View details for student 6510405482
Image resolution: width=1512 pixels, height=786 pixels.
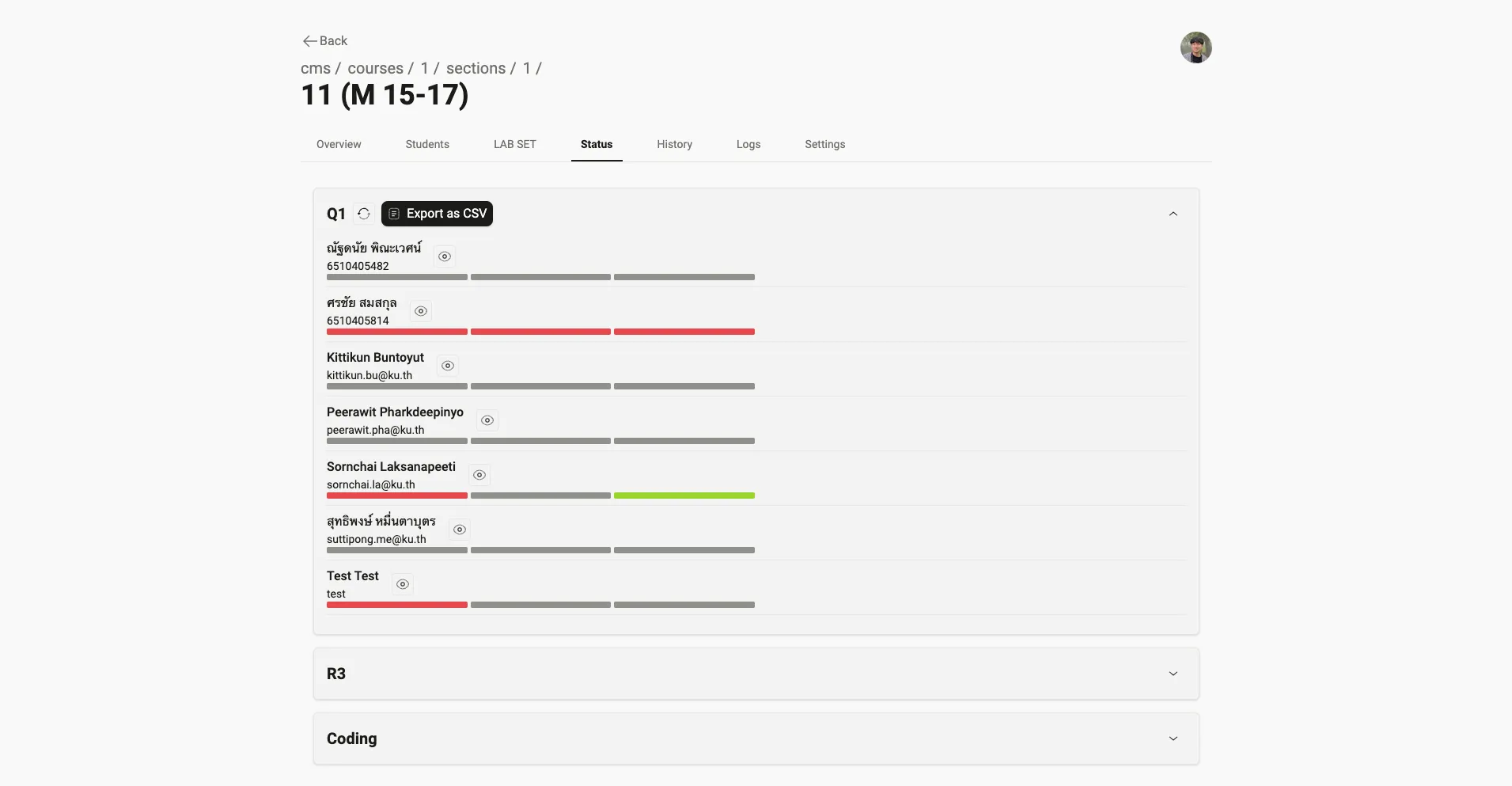(445, 256)
